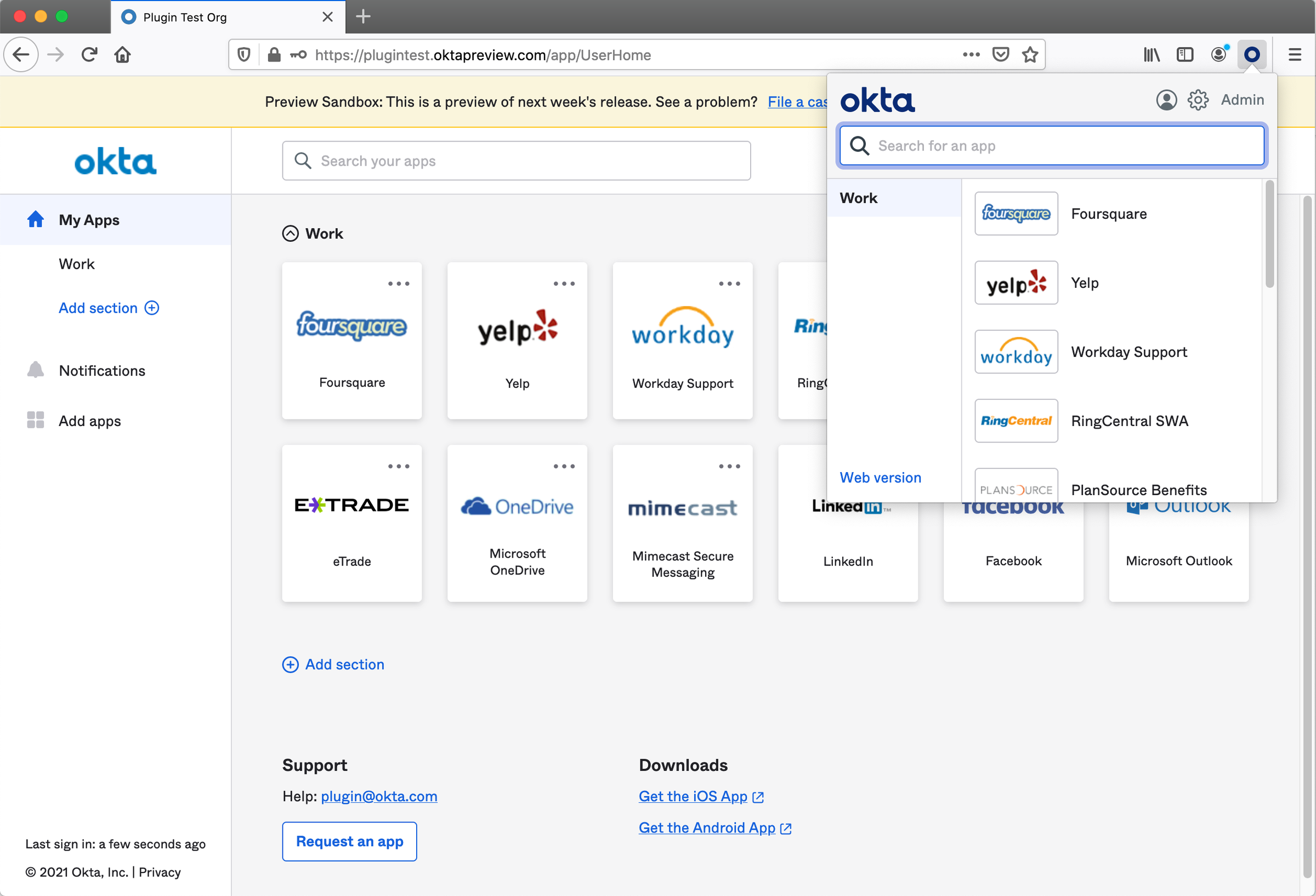Launch Workday Support from popup list
The image size is (1316, 896).
1113,351
